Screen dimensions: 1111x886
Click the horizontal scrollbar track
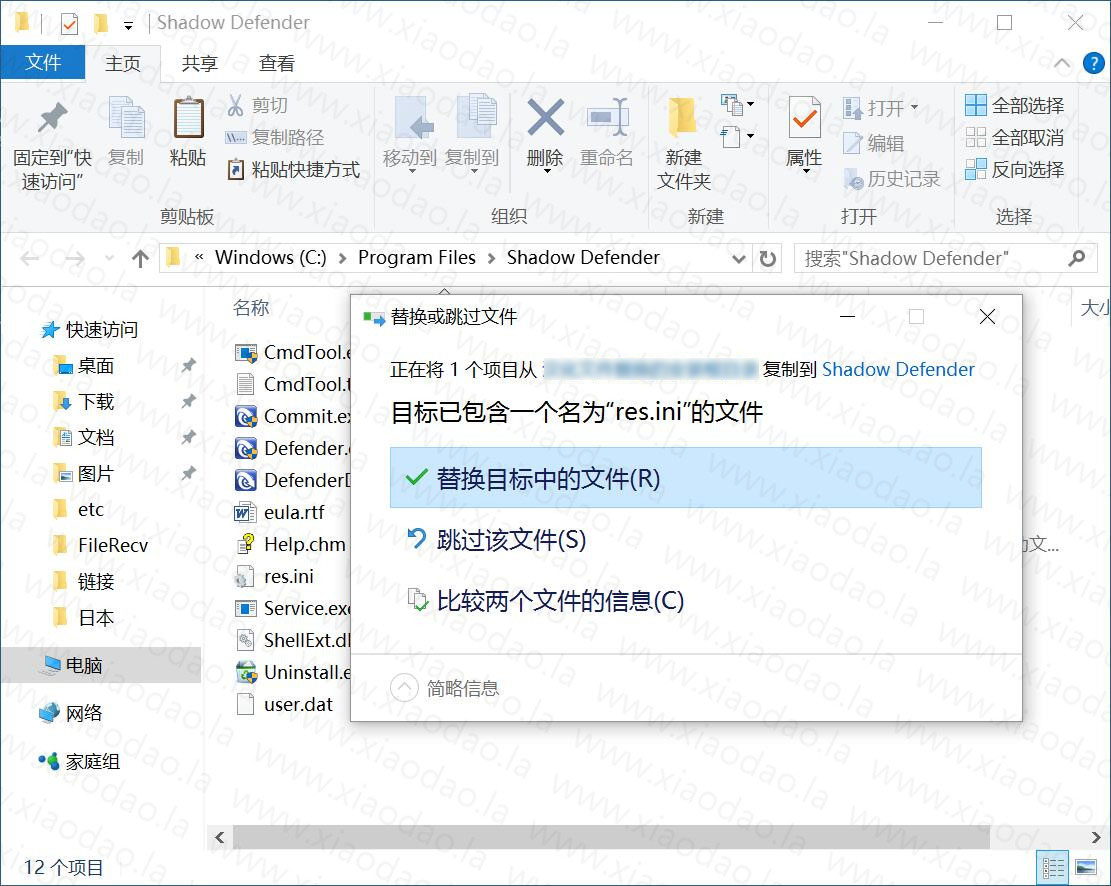click(x=658, y=837)
